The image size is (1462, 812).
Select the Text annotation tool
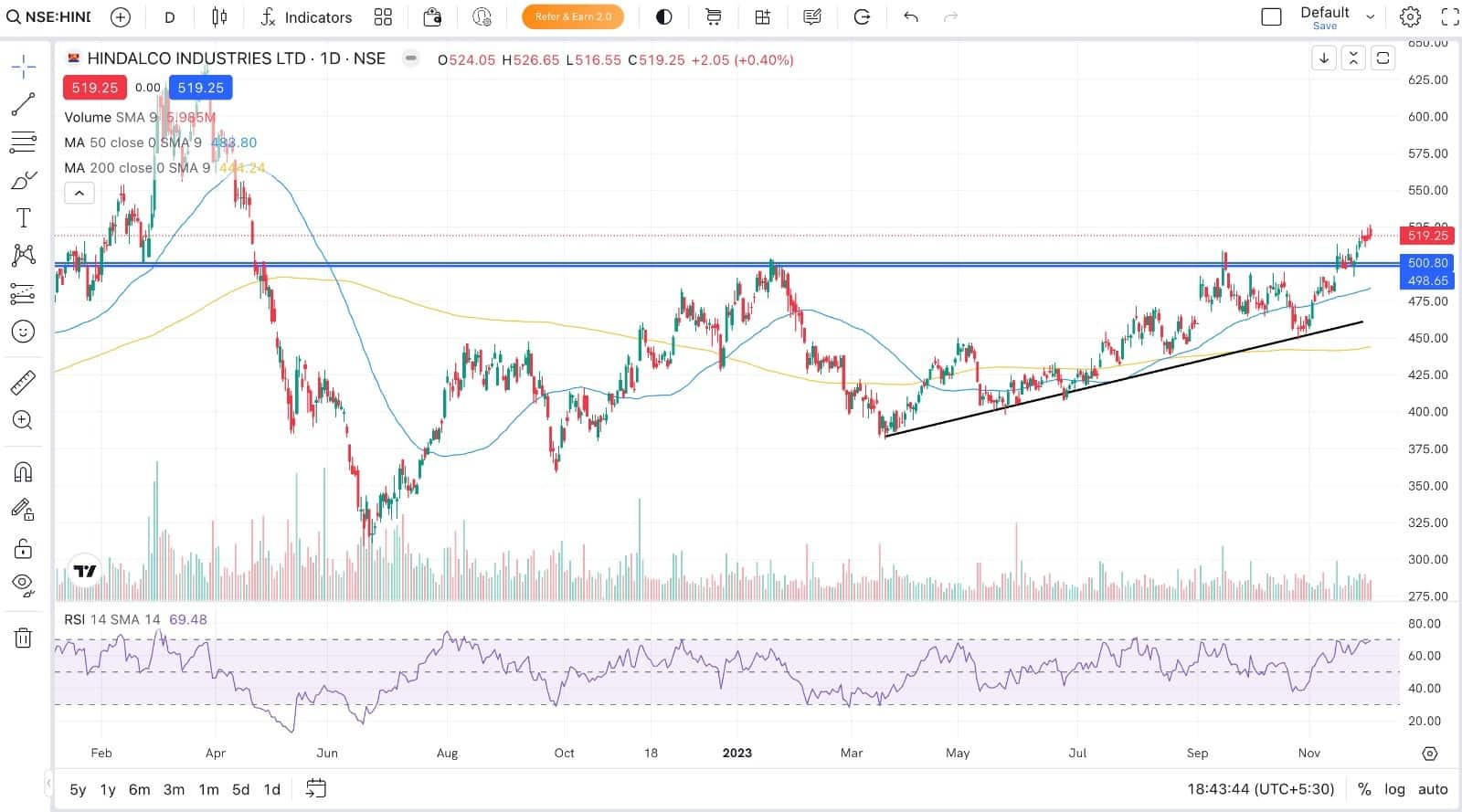point(24,217)
